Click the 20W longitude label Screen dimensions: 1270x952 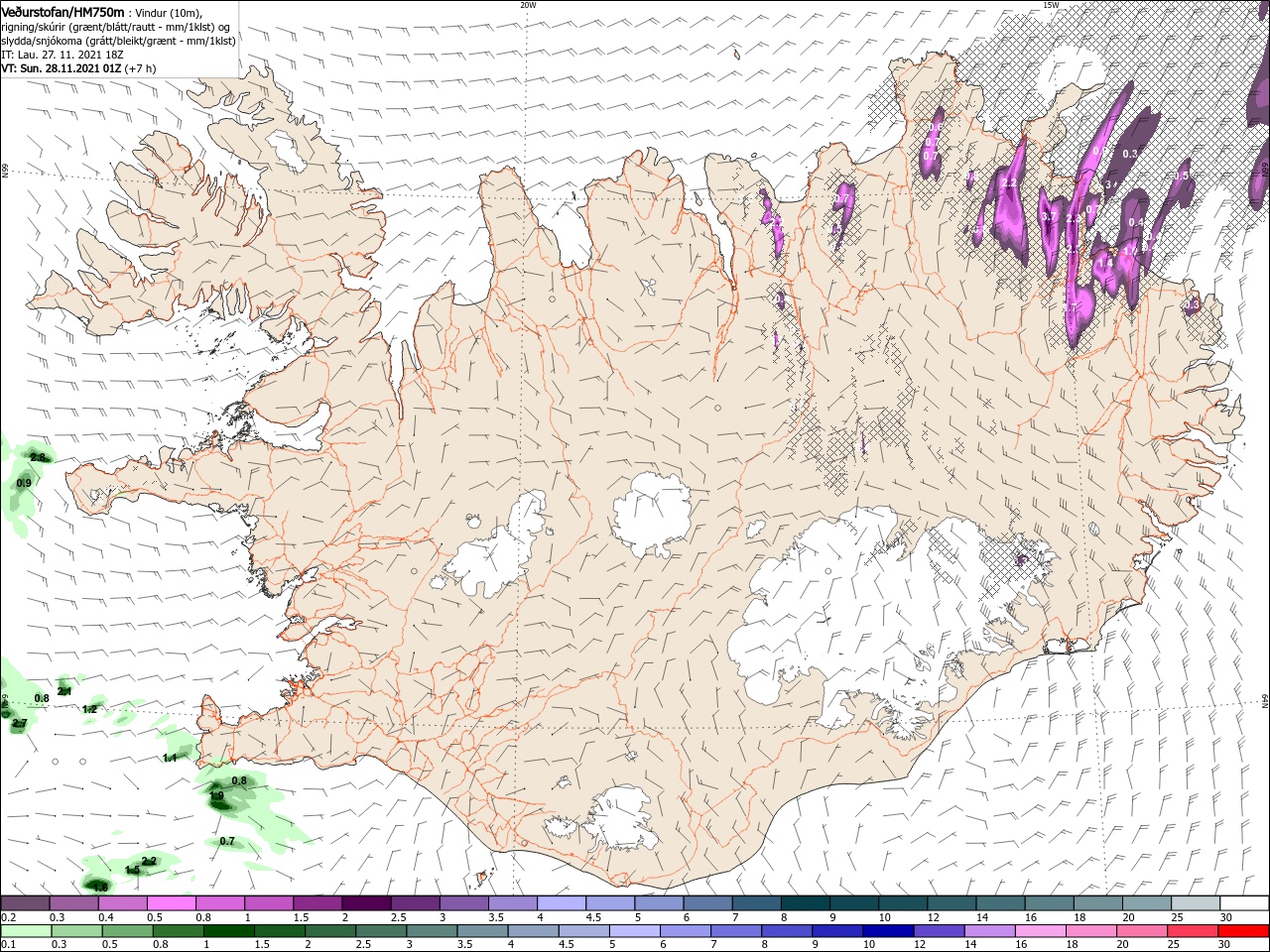coord(528,5)
